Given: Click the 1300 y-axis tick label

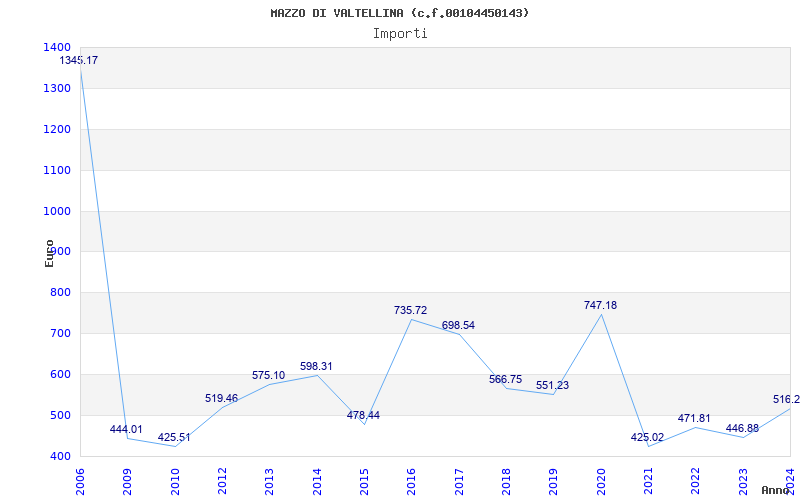Looking at the screenshot, I should 58,88.
